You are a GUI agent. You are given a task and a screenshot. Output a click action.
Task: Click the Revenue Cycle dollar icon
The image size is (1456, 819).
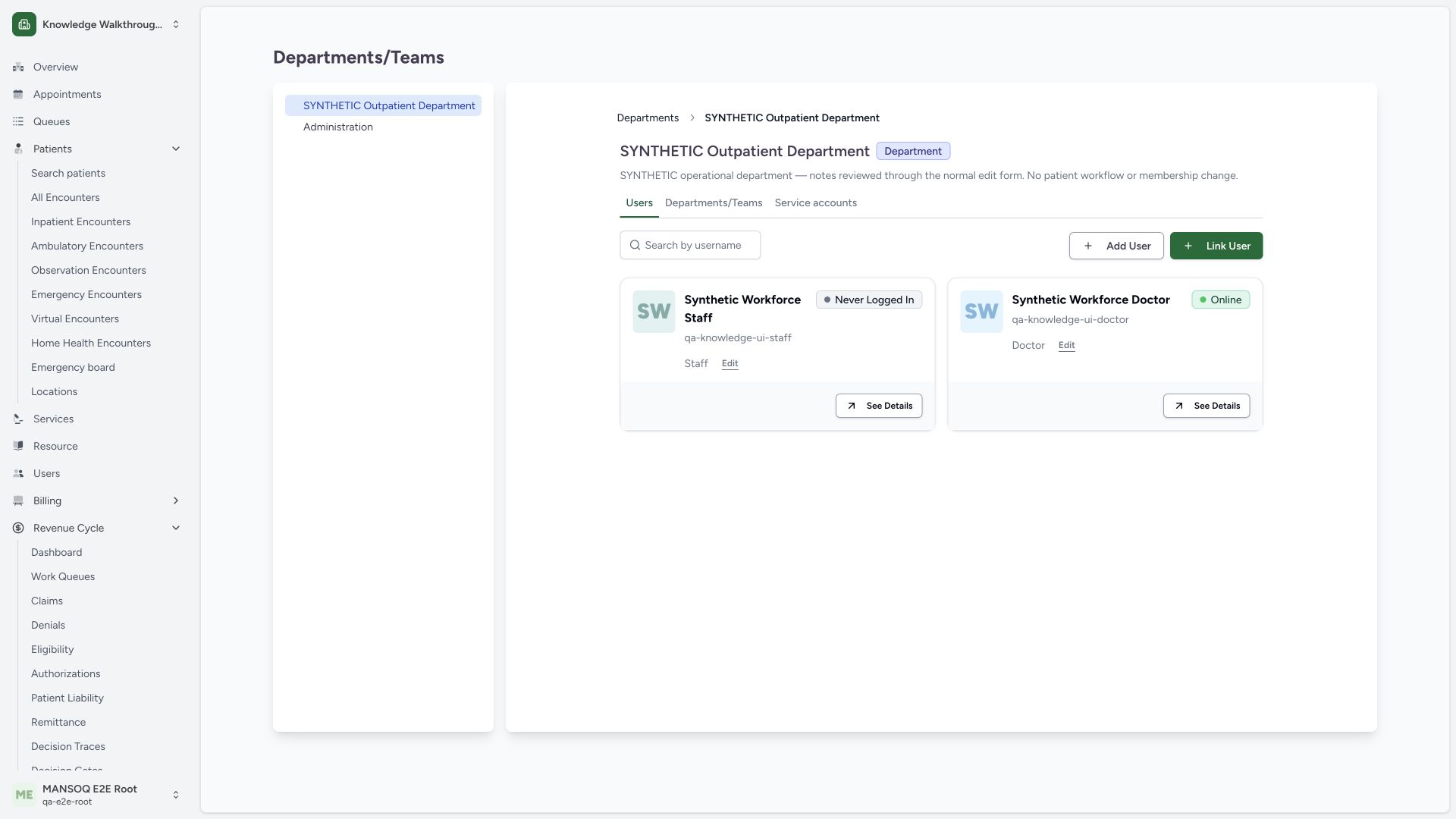click(x=18, y=528)
